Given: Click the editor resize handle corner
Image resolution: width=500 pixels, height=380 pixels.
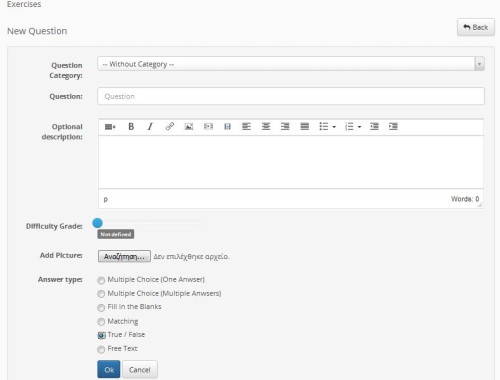Looking at the screenshot, I should pyautogui.click(x=479, y=204).
